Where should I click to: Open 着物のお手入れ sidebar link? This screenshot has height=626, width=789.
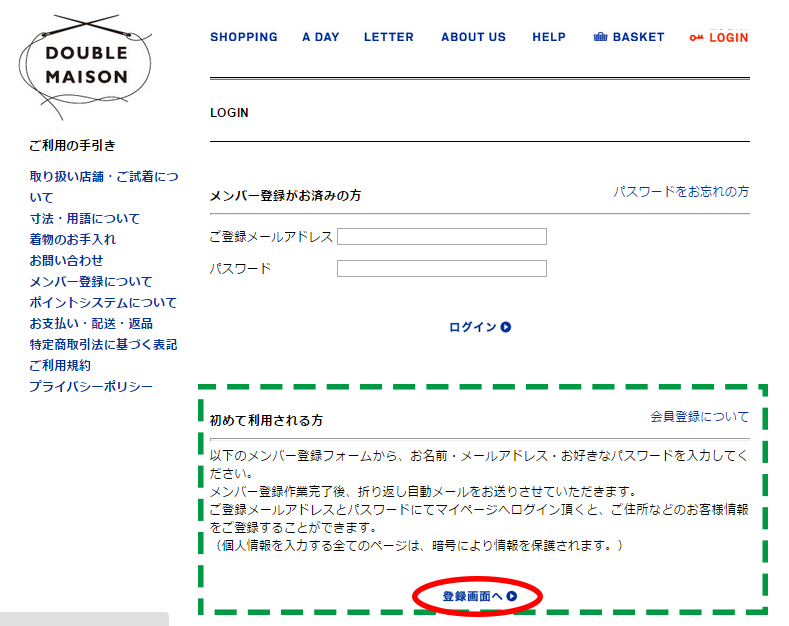pyautogui.click(x=72, y=240)
